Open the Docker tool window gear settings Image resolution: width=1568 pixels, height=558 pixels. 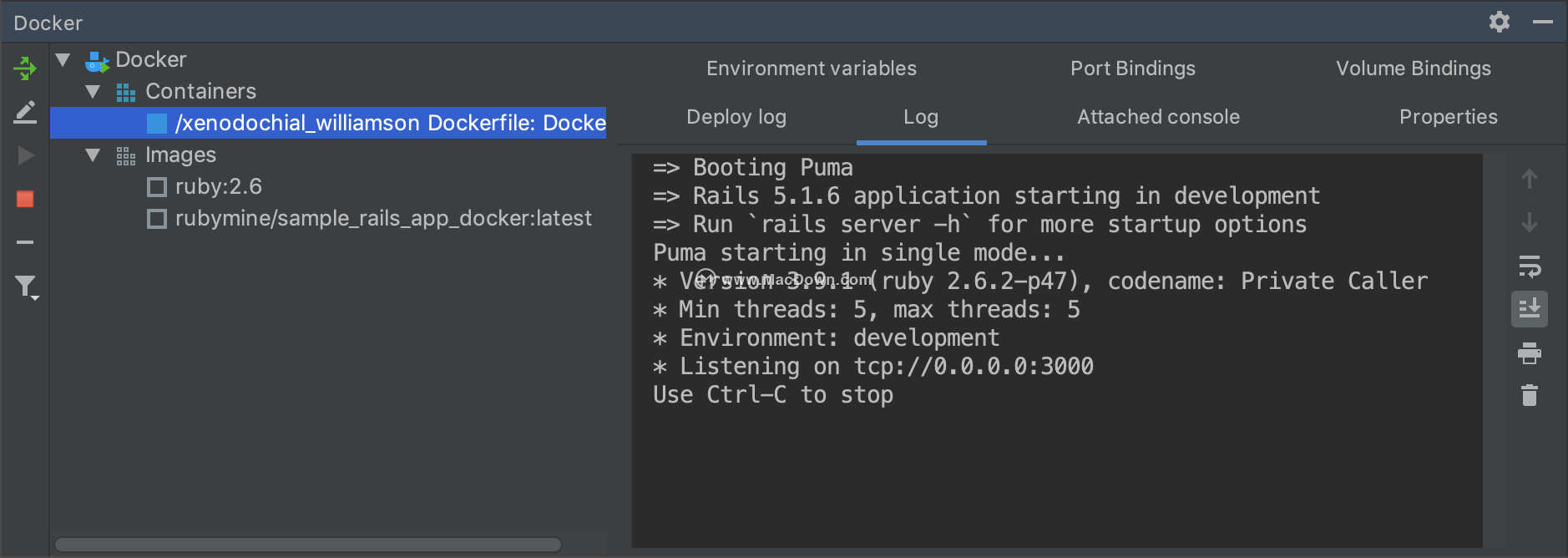pos(1500,22)
